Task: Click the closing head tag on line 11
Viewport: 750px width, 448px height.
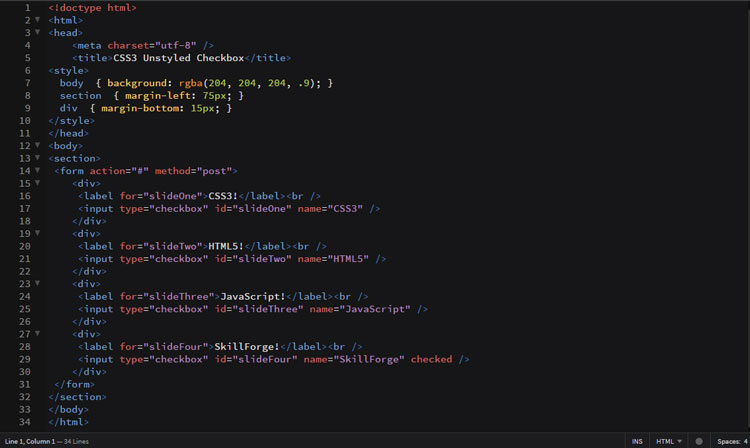Action: coord(68,133)
